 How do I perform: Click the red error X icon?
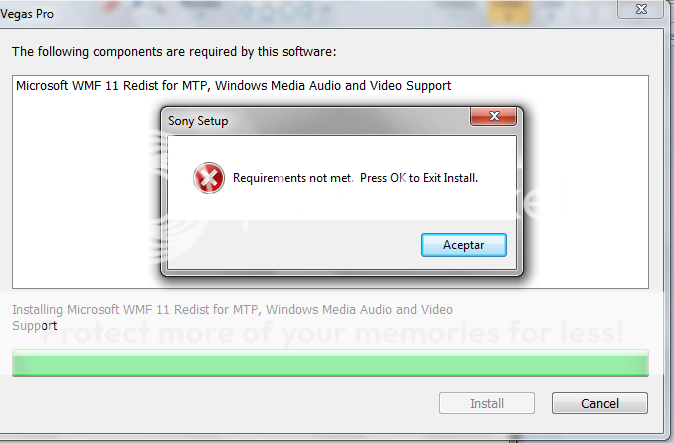[209, 178]
